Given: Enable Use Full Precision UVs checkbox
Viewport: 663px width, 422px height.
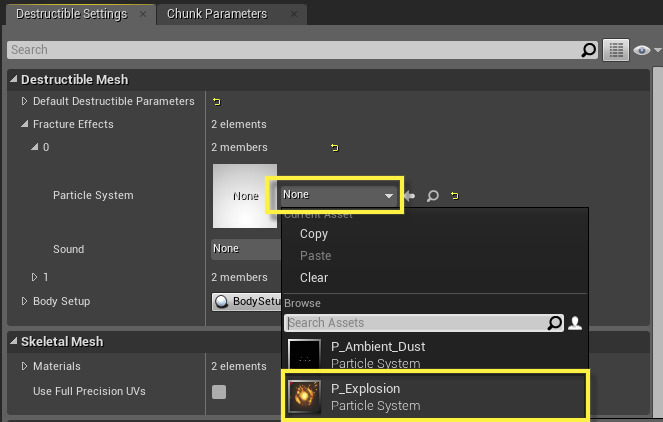Looking at the screenshot, I should coord(219,392).
